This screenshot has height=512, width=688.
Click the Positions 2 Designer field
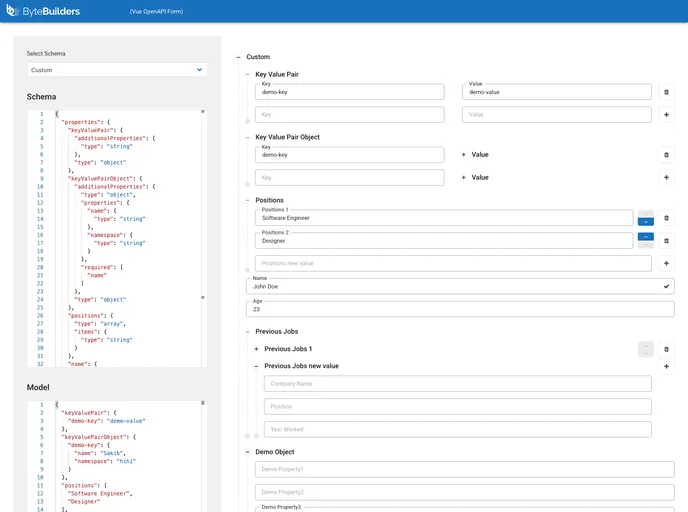pyautogui.click(x=444, y=241)
